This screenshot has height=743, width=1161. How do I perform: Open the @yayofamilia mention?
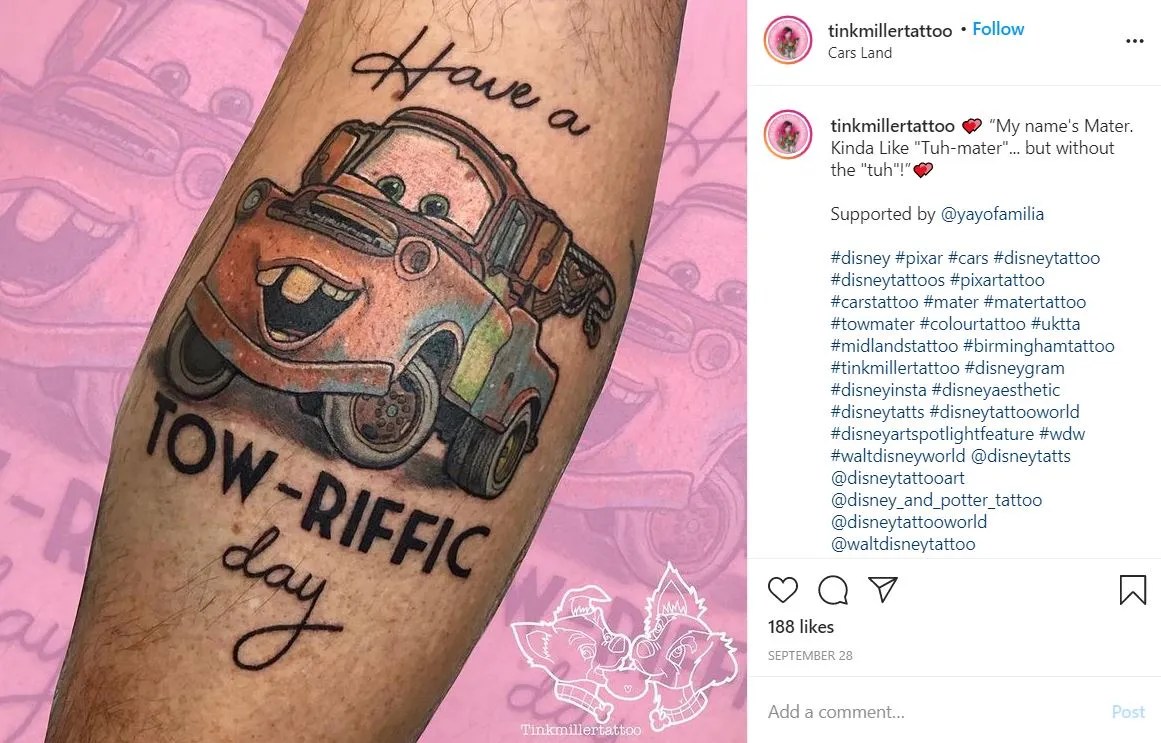(992, 214)
